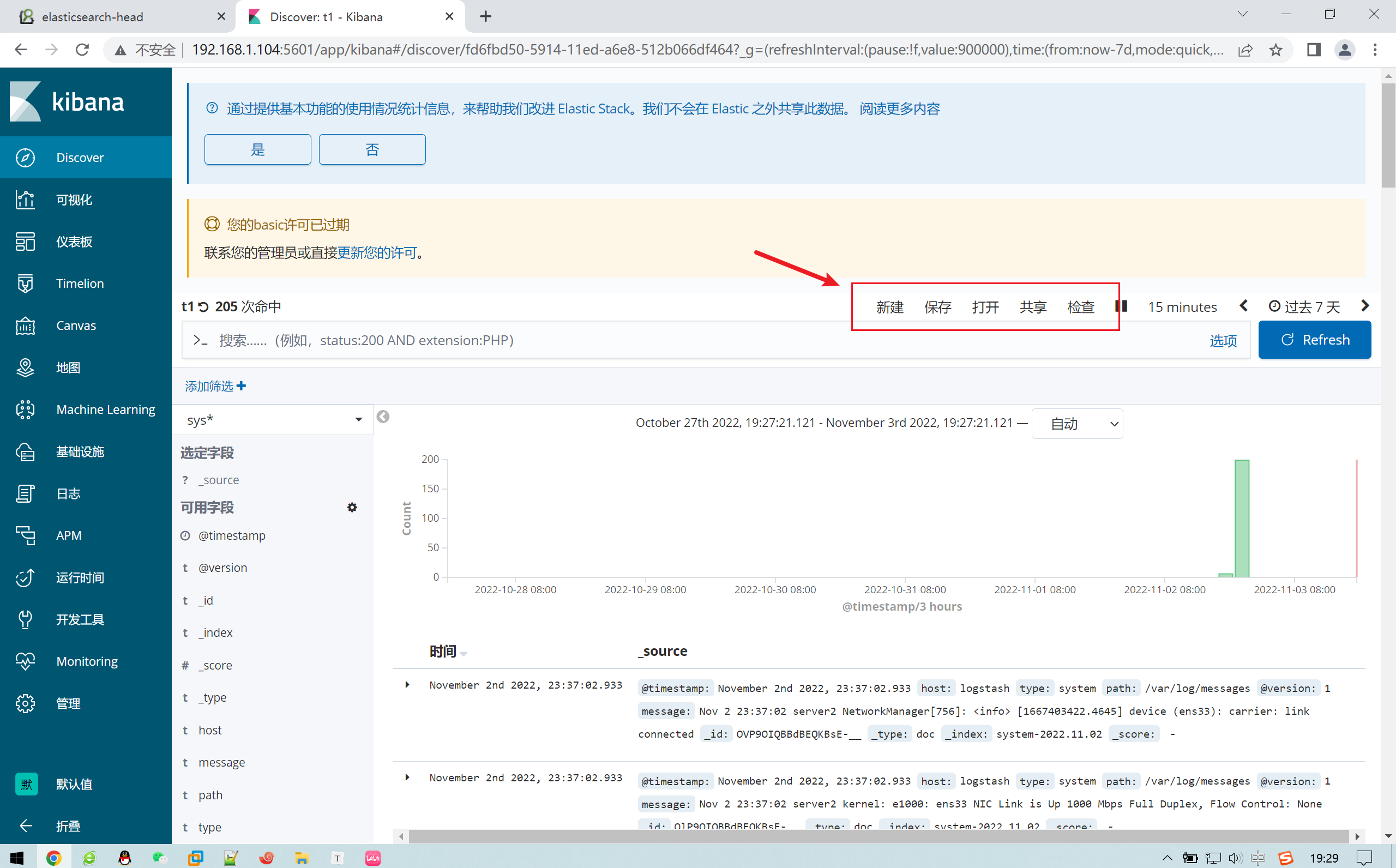Click the blue Refresh button
1396x868 pixels.
(1315, 340)
